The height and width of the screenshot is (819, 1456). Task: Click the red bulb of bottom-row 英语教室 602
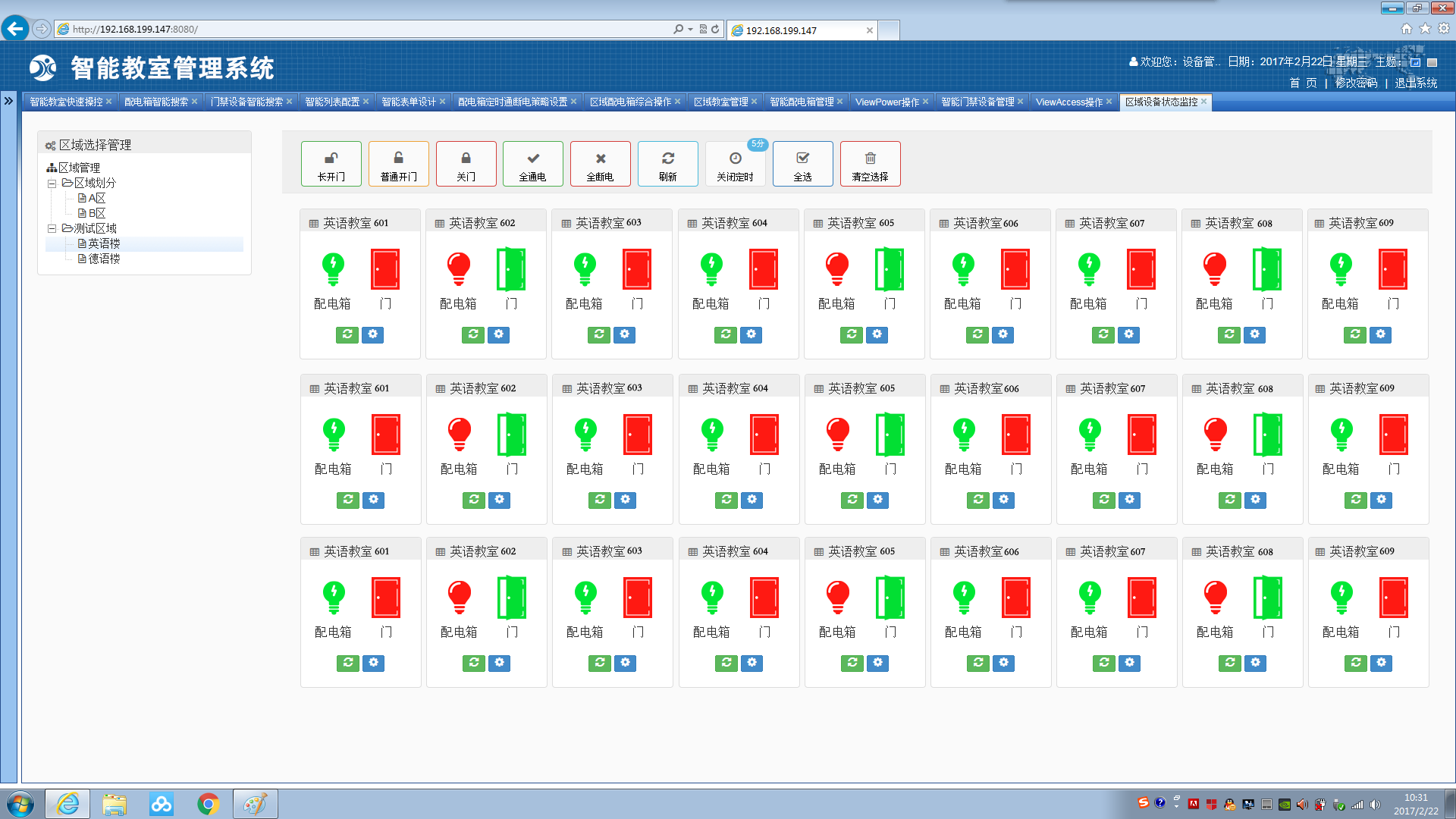coord(460,598)
